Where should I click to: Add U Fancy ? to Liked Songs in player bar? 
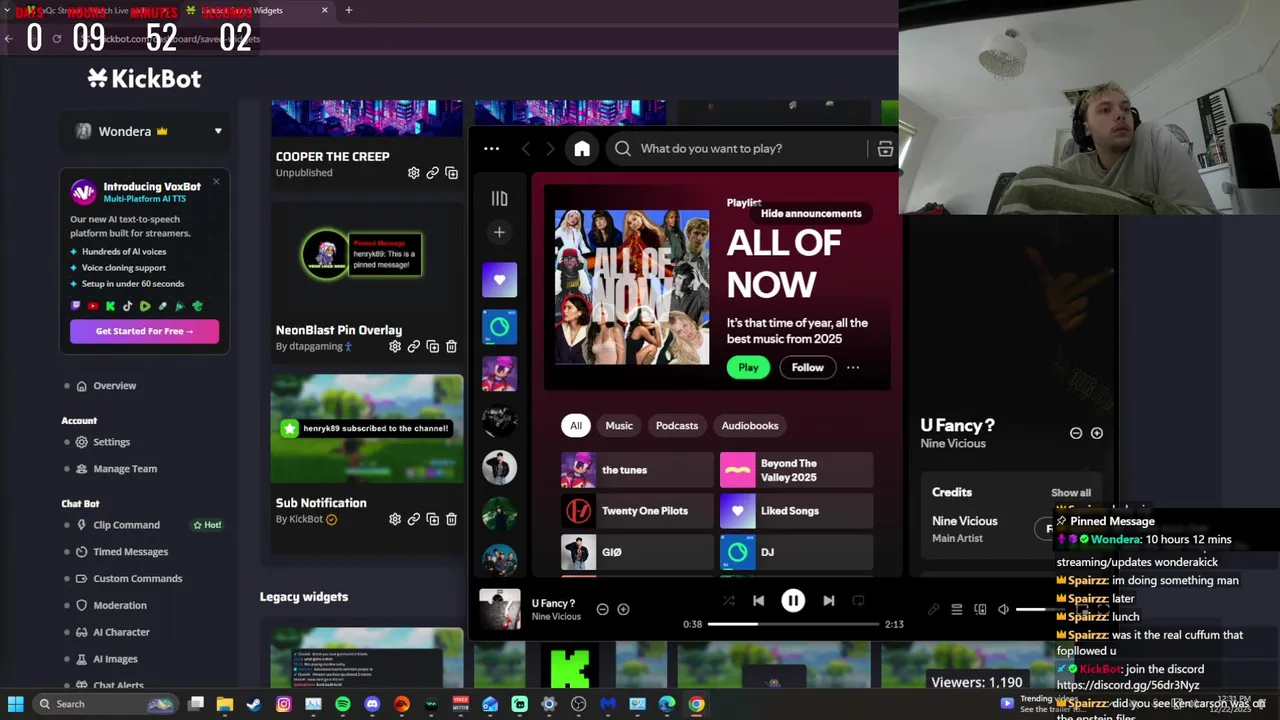(623, 609)
